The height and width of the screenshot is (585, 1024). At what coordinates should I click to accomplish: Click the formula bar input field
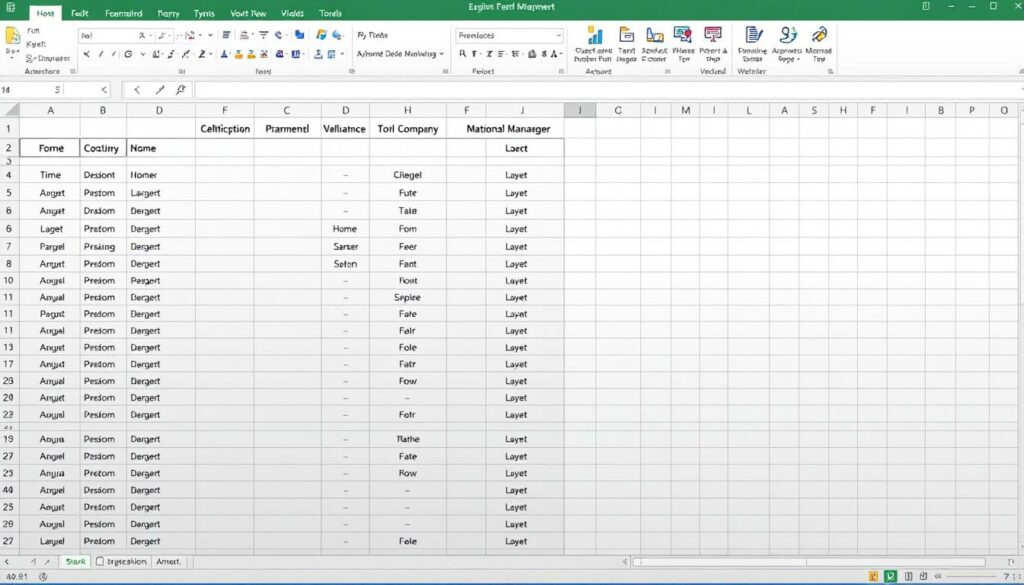tap(607, 90)
